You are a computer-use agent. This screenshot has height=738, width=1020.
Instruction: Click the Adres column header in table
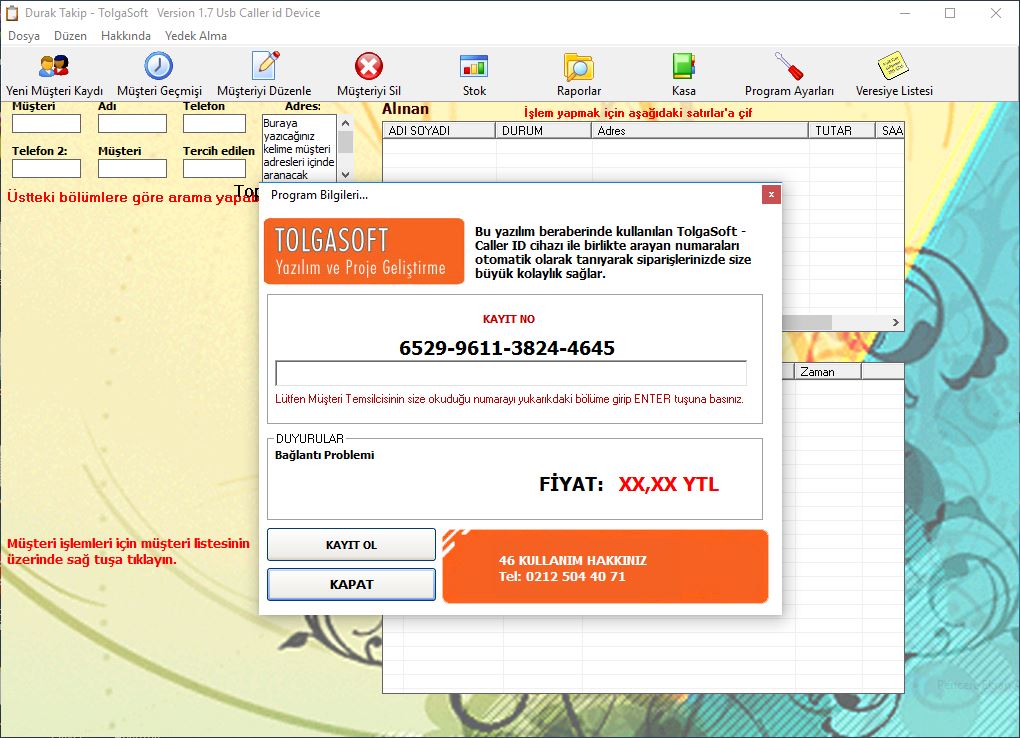click(699, 131)
